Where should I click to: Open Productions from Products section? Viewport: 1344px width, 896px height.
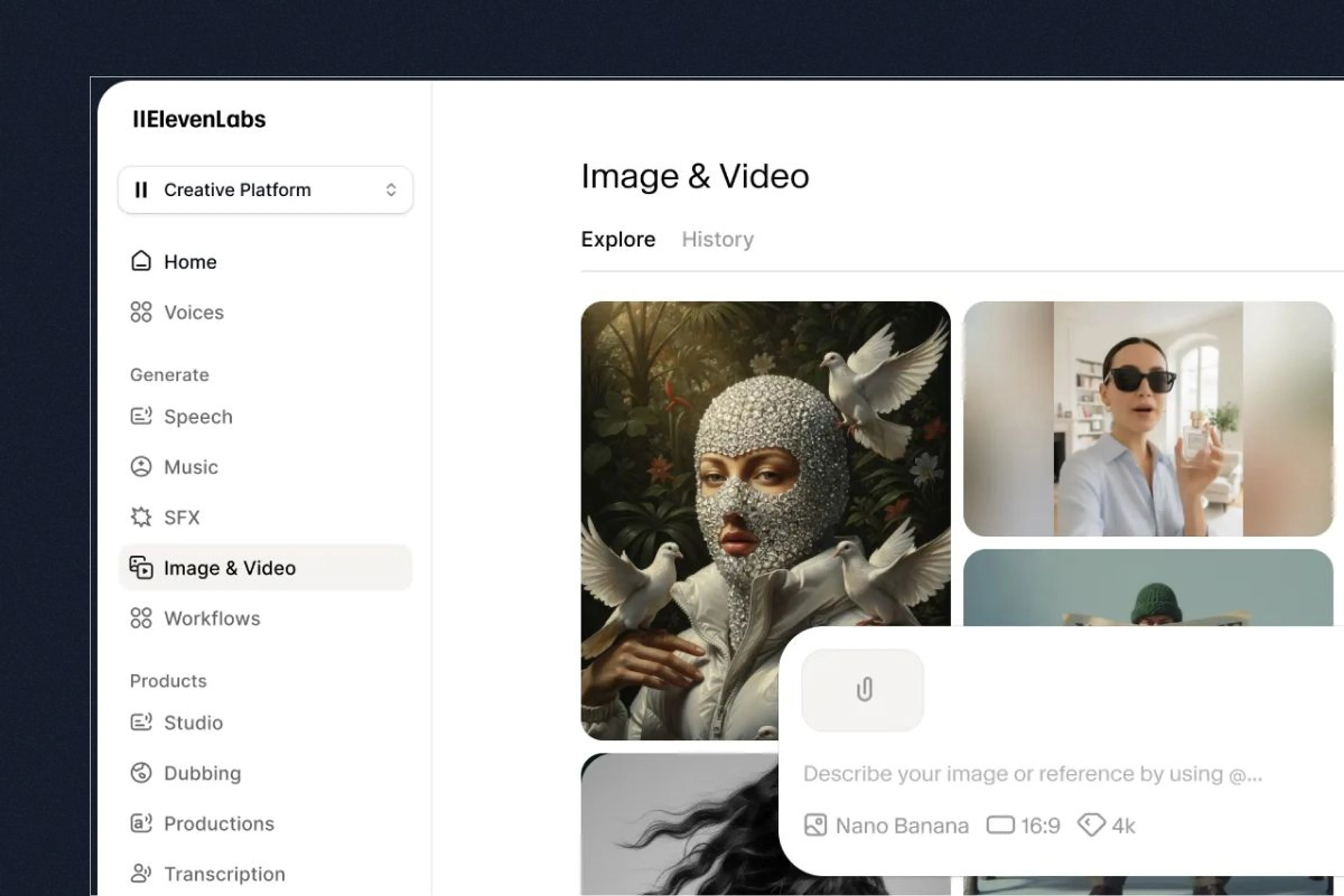pos(219,823)
